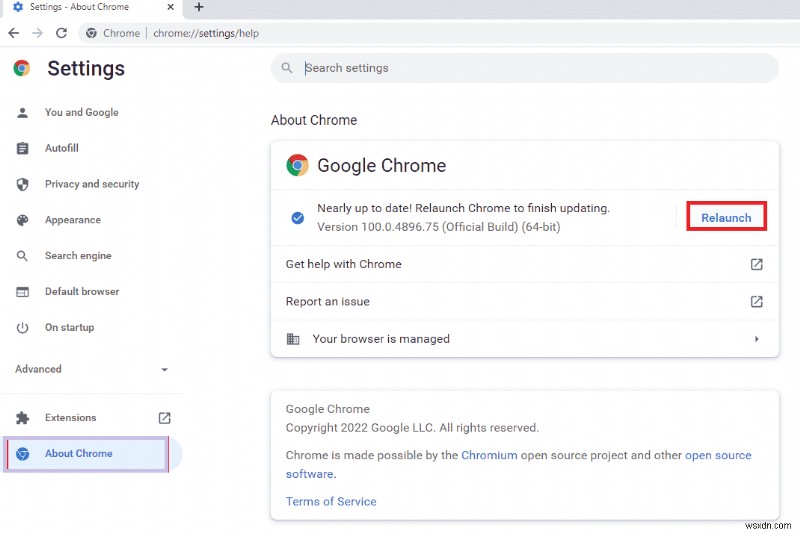
Task: Follow the Chromium project link
Action: (489, 455)
